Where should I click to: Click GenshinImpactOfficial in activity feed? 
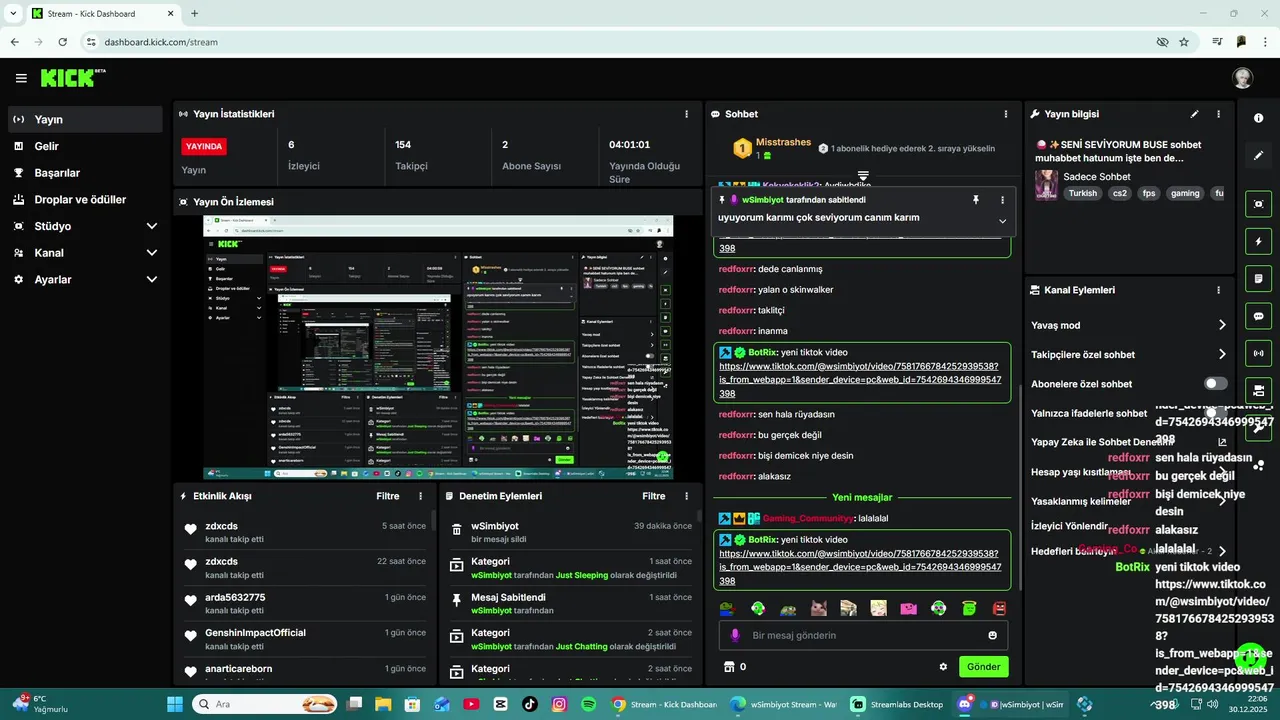(255, 633)
